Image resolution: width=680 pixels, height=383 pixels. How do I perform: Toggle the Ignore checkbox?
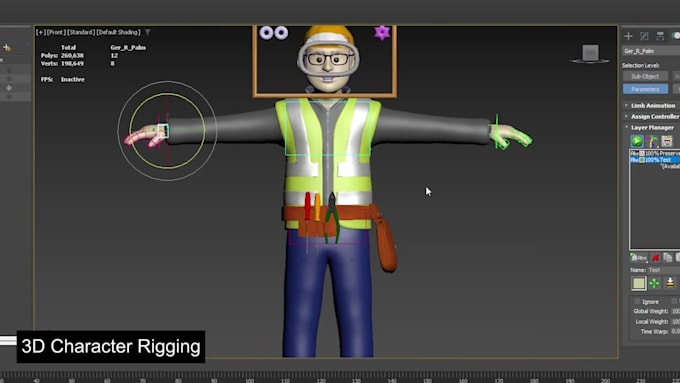tap(637, 301)
